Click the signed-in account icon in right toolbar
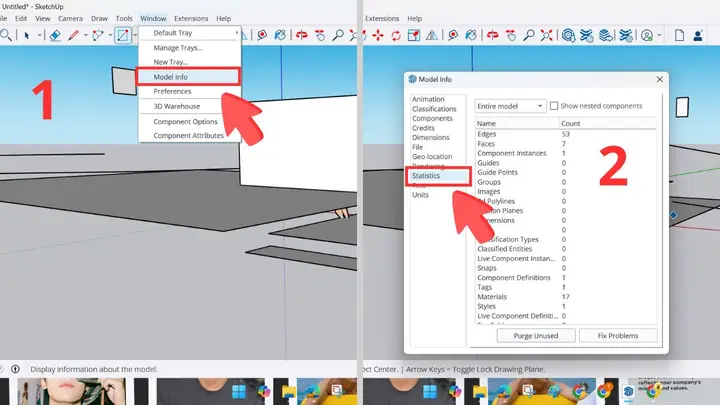This screenshot has width=720, height=405. 647,35
